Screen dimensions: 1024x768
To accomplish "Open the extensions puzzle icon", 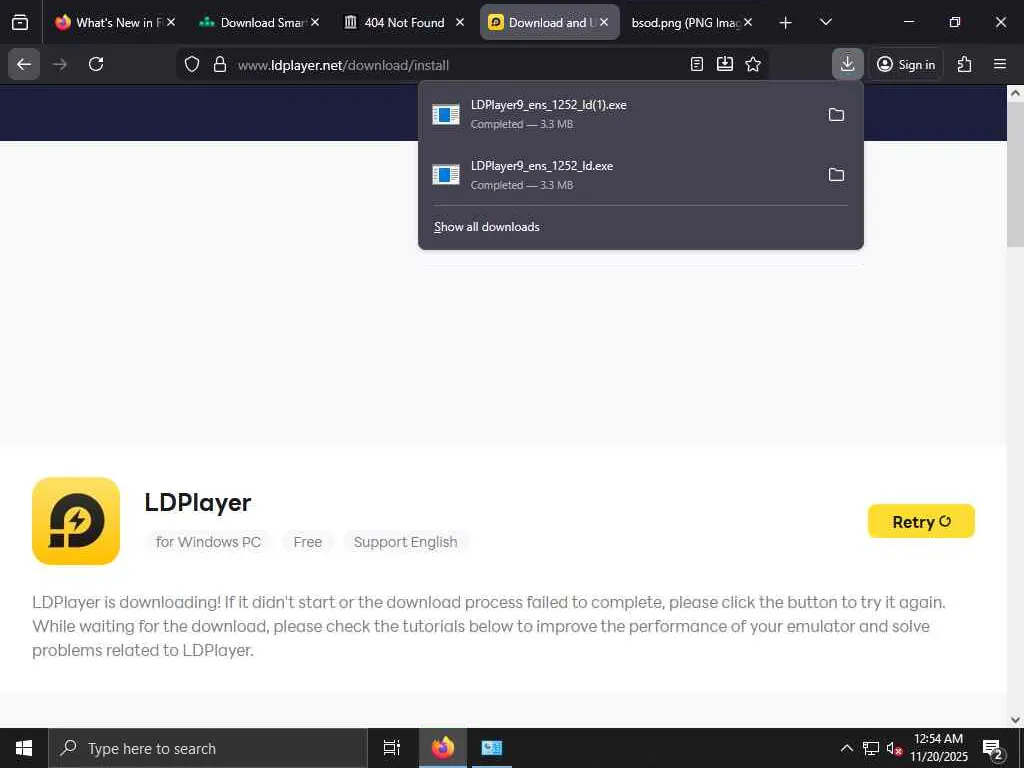I will tap(965, 64).
